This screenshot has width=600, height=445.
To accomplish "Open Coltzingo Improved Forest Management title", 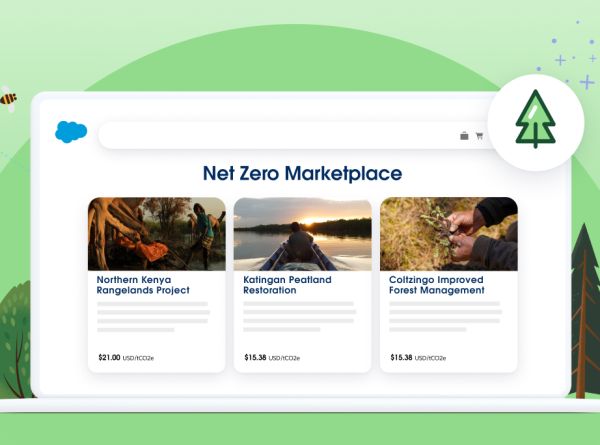I will click(437, 285).
